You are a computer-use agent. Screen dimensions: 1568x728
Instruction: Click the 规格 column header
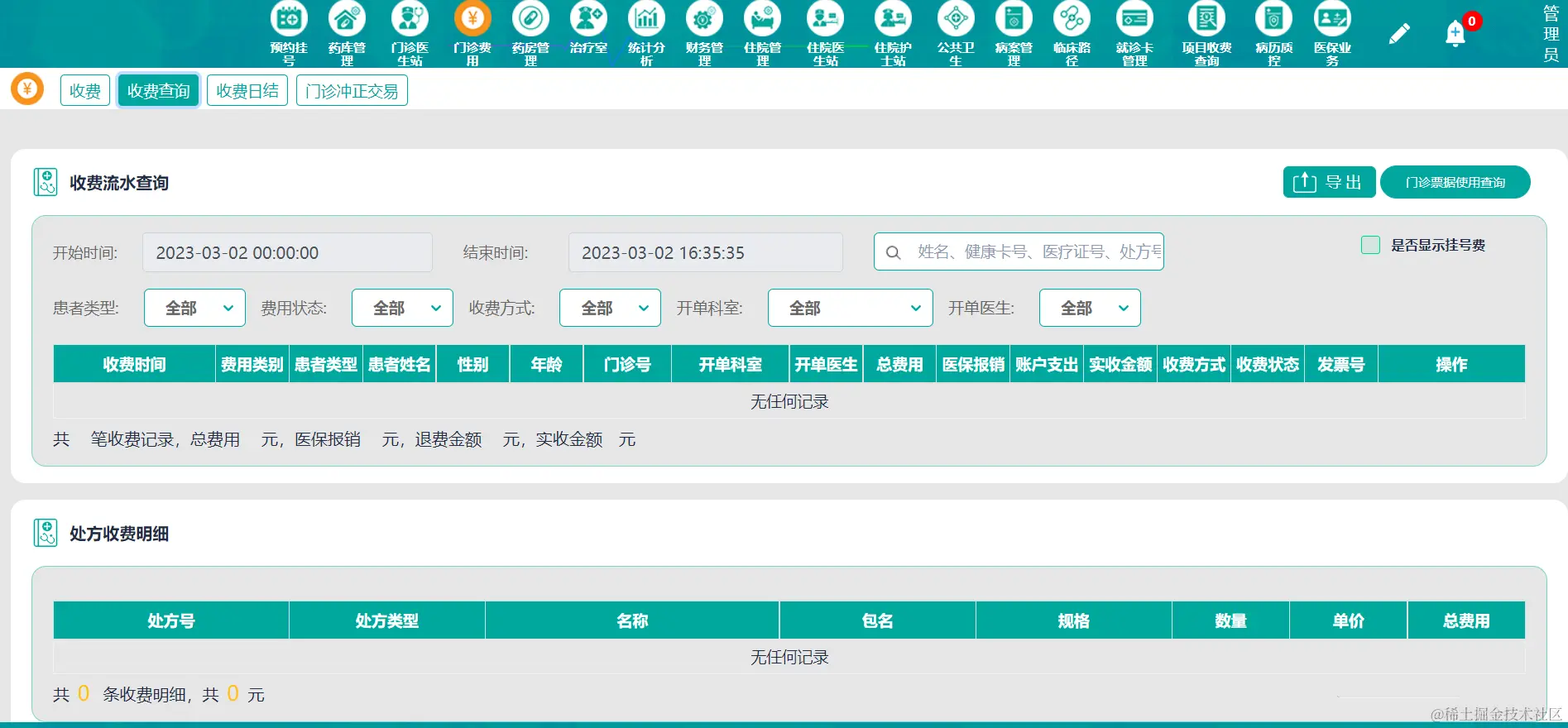pyautogui.click(x=1074, y=620)
